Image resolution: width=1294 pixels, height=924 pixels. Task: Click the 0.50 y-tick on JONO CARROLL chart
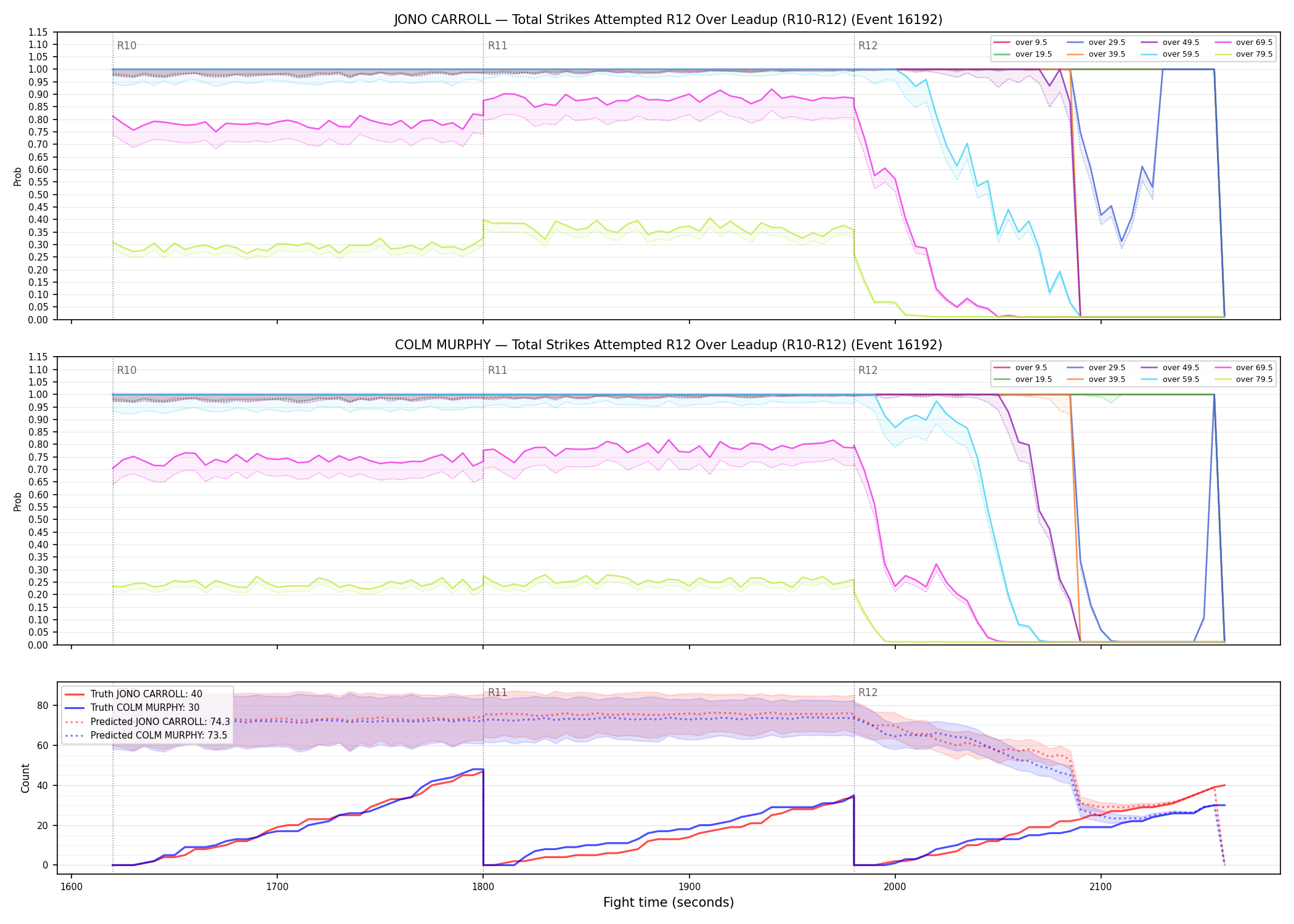(x=38, y=195)
